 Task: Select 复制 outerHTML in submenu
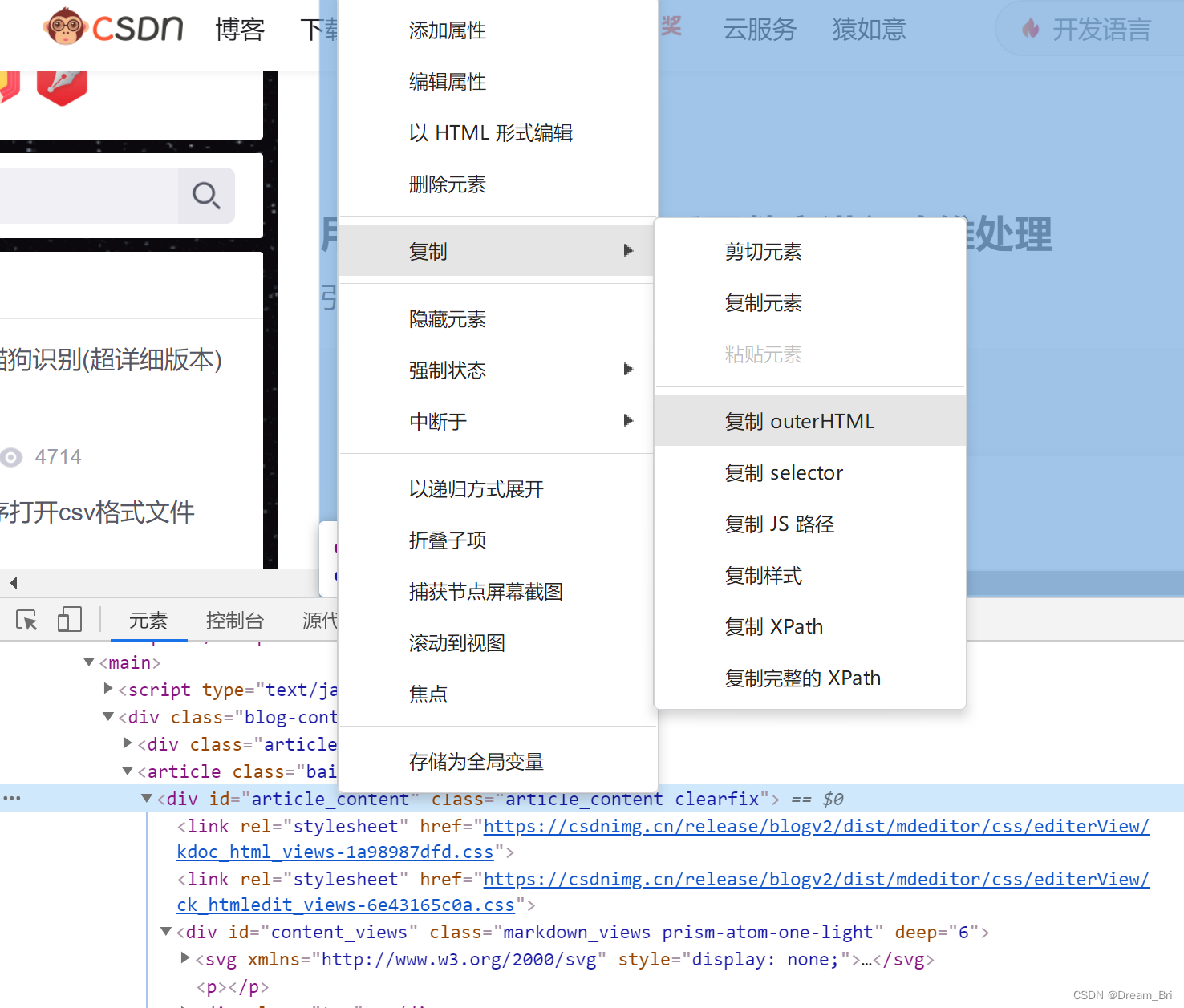click(810, 421)
